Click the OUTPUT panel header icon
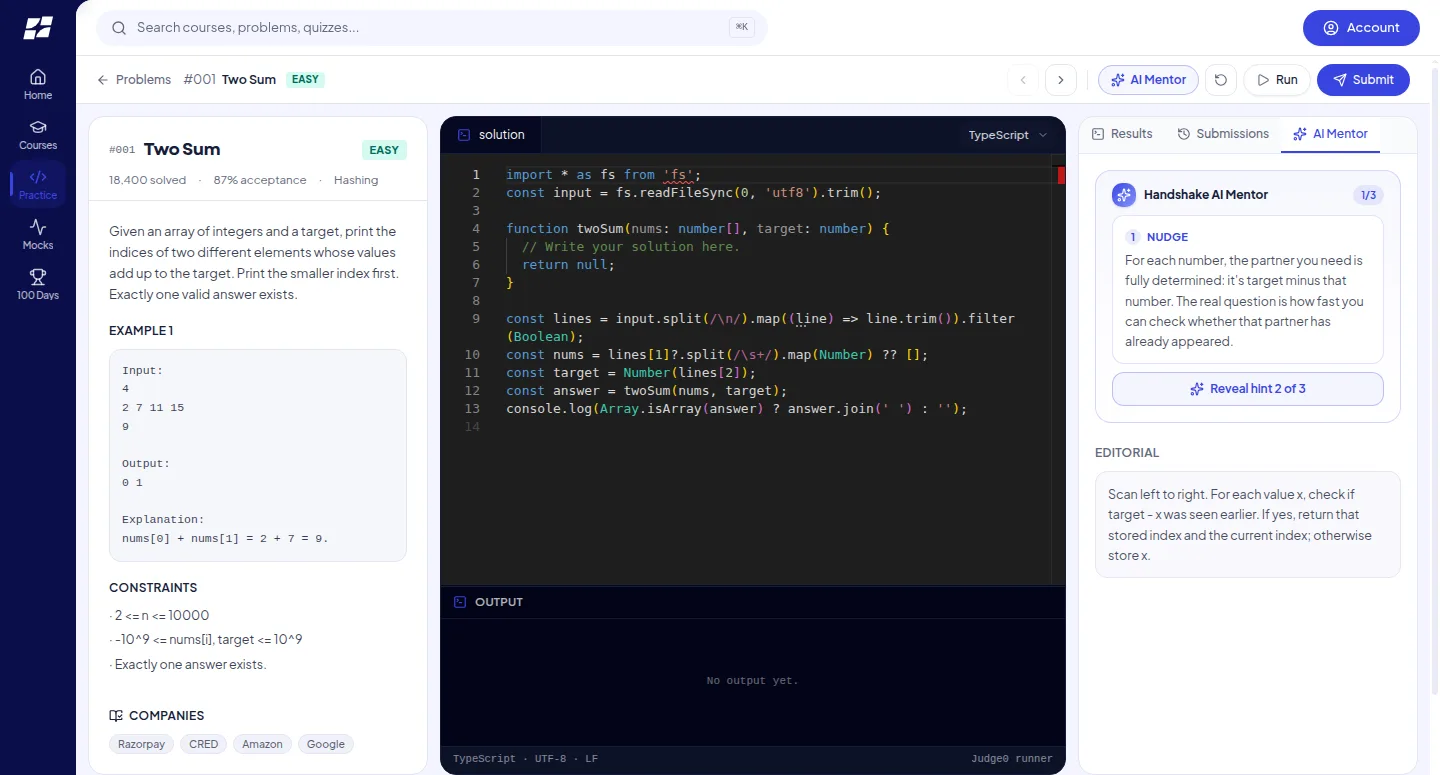1440x775 pixels. [x=460, y=602]
